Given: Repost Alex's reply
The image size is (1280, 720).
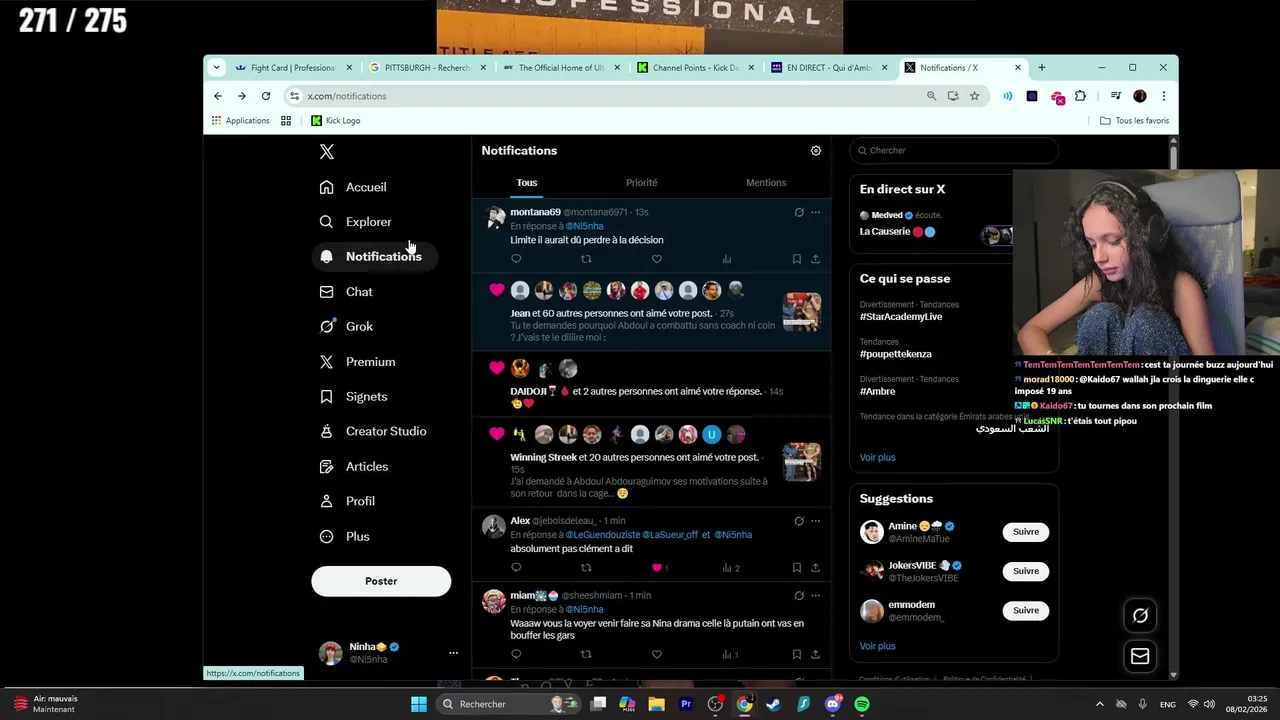Looking at the screenshot, I should coord(586,568).
